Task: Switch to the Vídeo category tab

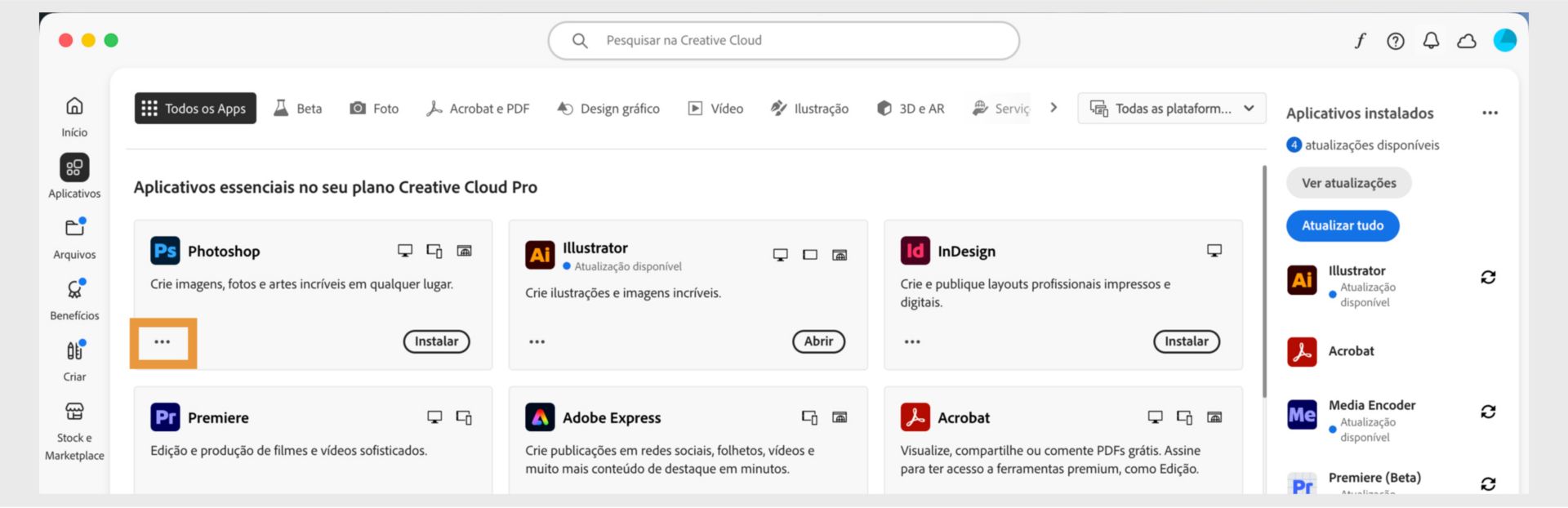Action: (x=715, y=109)
